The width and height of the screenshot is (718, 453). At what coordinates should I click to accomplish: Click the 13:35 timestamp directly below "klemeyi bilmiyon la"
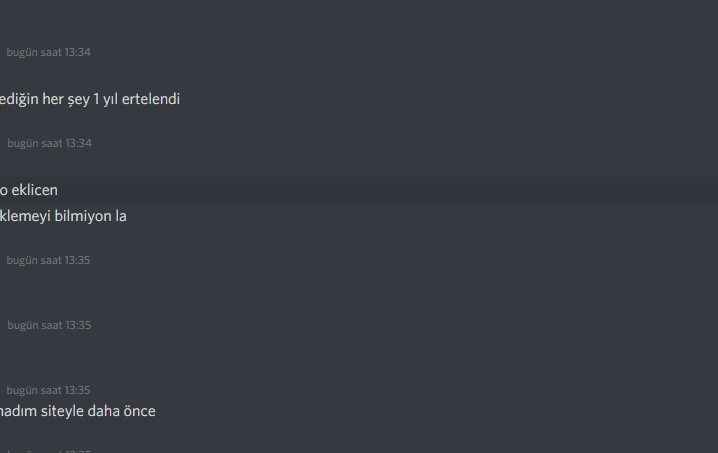tap(48, 260)
